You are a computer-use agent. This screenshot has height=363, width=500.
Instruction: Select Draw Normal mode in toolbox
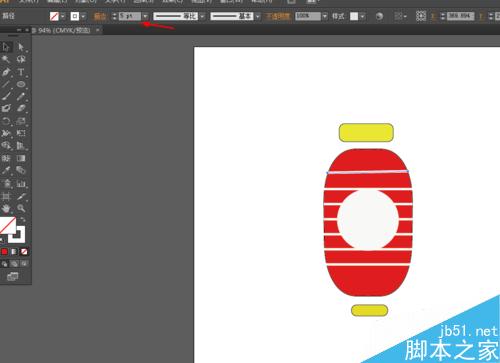4,264
